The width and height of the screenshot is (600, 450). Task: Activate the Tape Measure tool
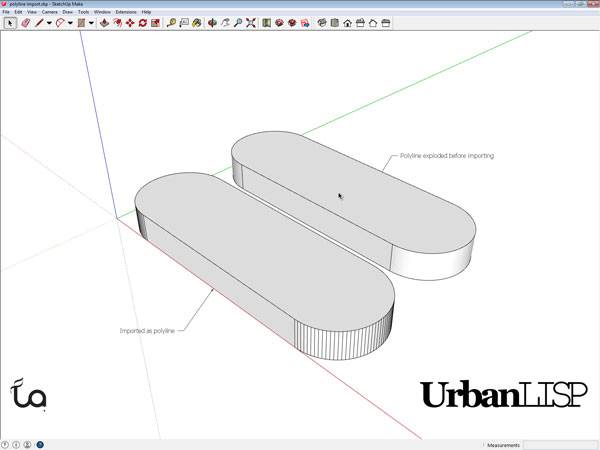pos(172,22)
